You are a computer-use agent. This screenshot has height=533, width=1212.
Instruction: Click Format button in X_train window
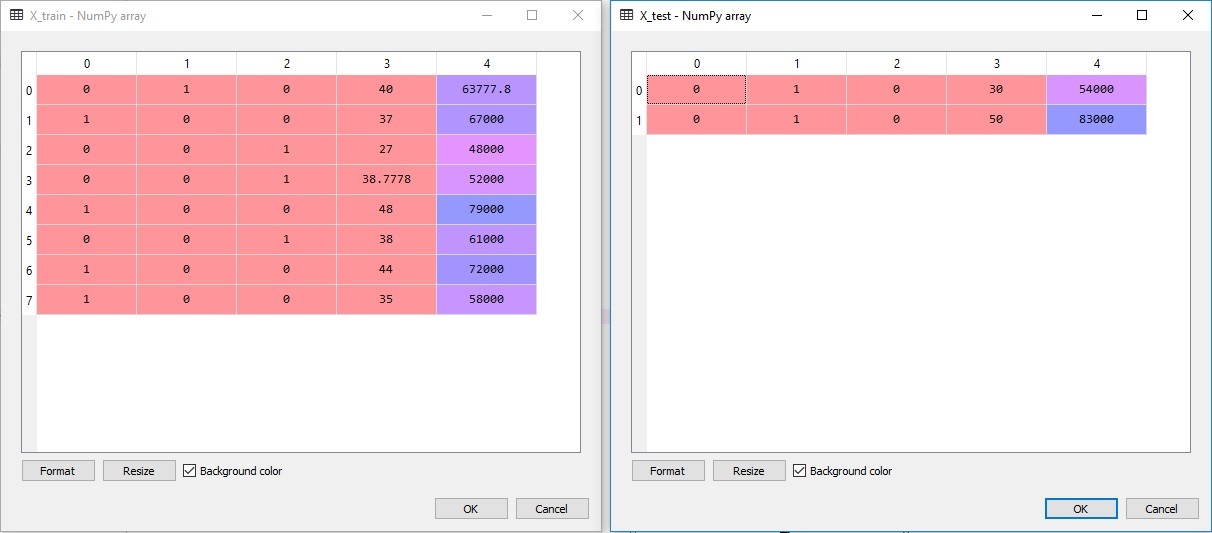pos(58,471)
